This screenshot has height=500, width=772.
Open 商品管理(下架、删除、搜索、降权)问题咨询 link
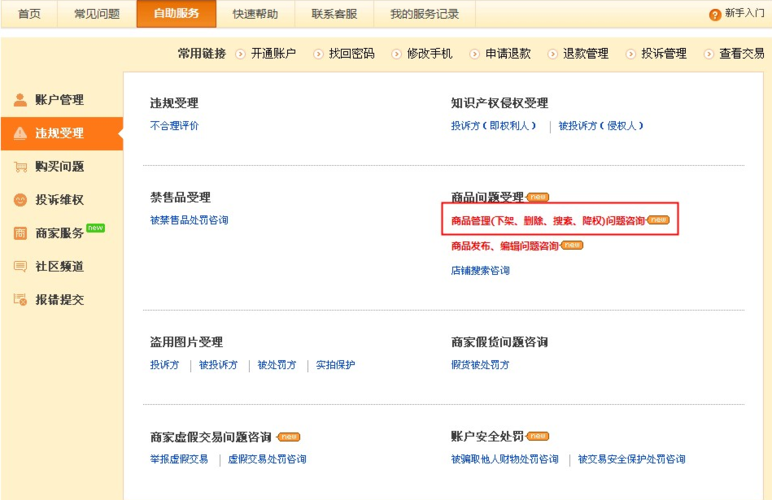548,220
